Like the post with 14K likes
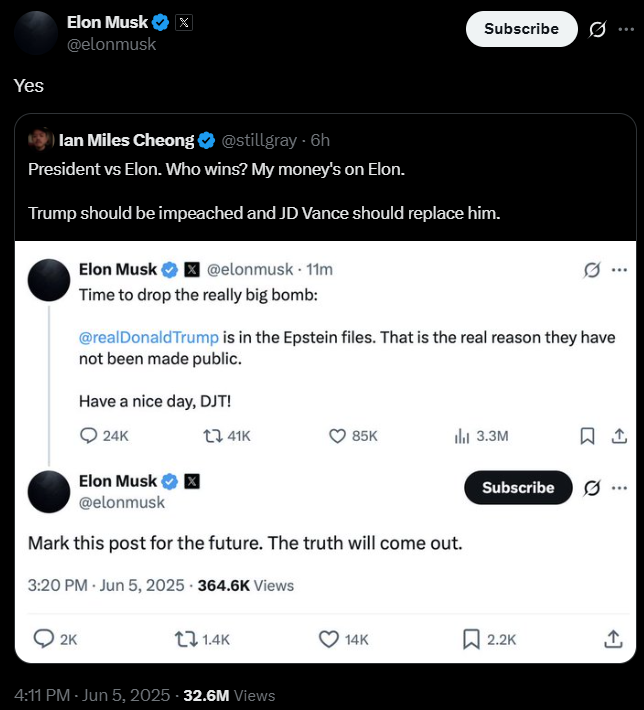644x710 pixels. (x=329, y=639)
